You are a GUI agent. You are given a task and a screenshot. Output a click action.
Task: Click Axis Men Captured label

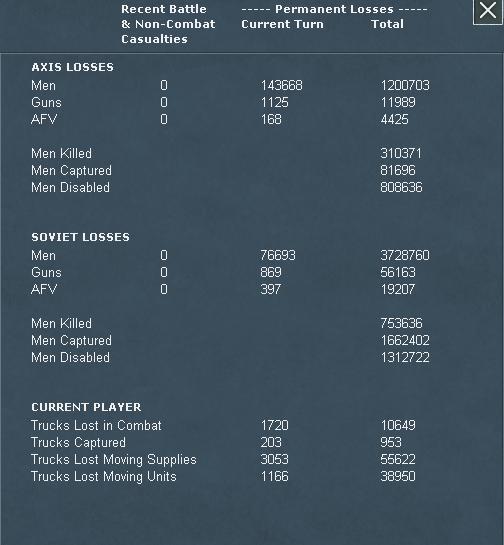[x=71, y=171]
